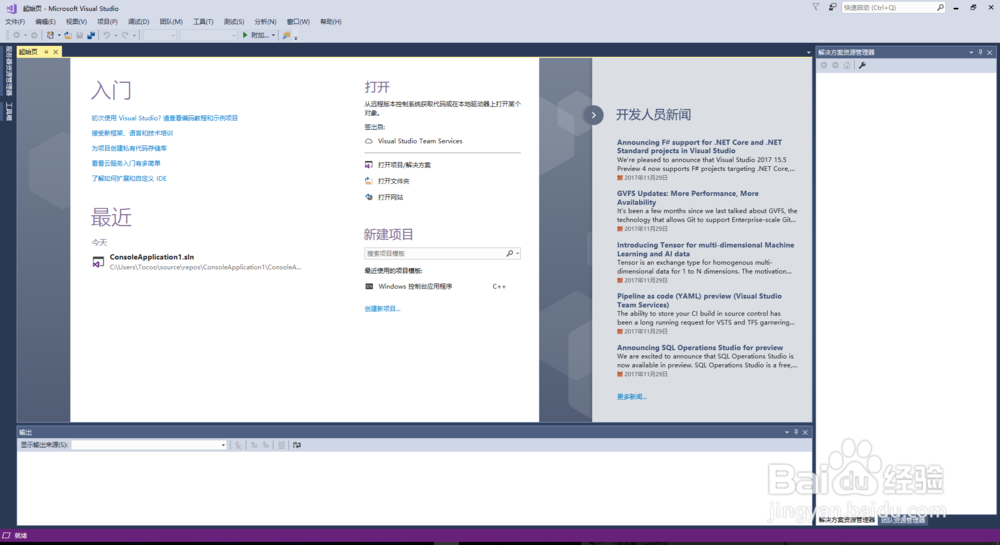Close the start page tab

click(x=55, y=52)
